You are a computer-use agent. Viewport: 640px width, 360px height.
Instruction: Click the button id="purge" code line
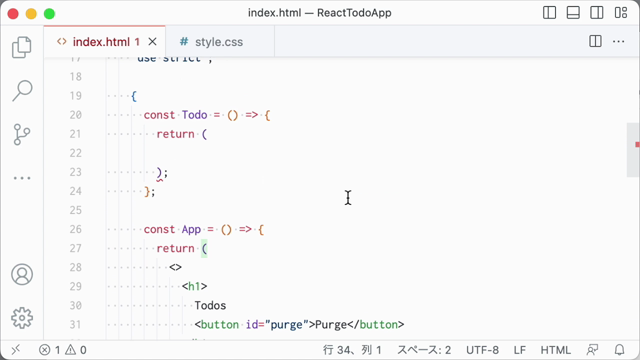(x=299, y=324)
